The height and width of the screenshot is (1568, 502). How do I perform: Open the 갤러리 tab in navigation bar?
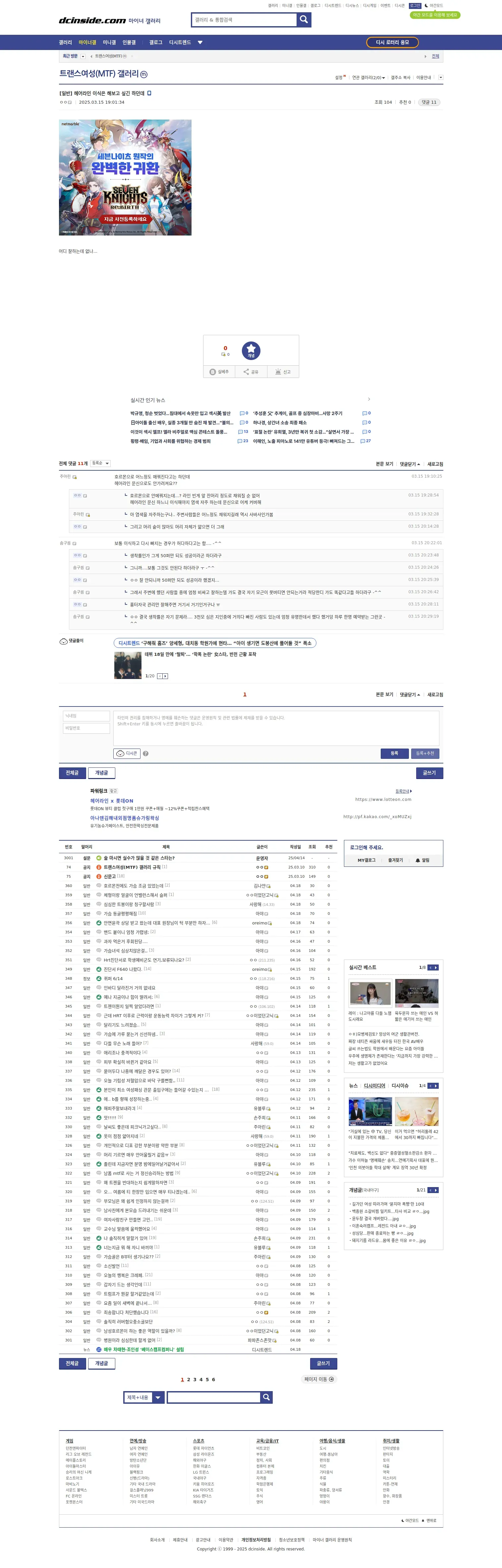(x=65, y=43)
